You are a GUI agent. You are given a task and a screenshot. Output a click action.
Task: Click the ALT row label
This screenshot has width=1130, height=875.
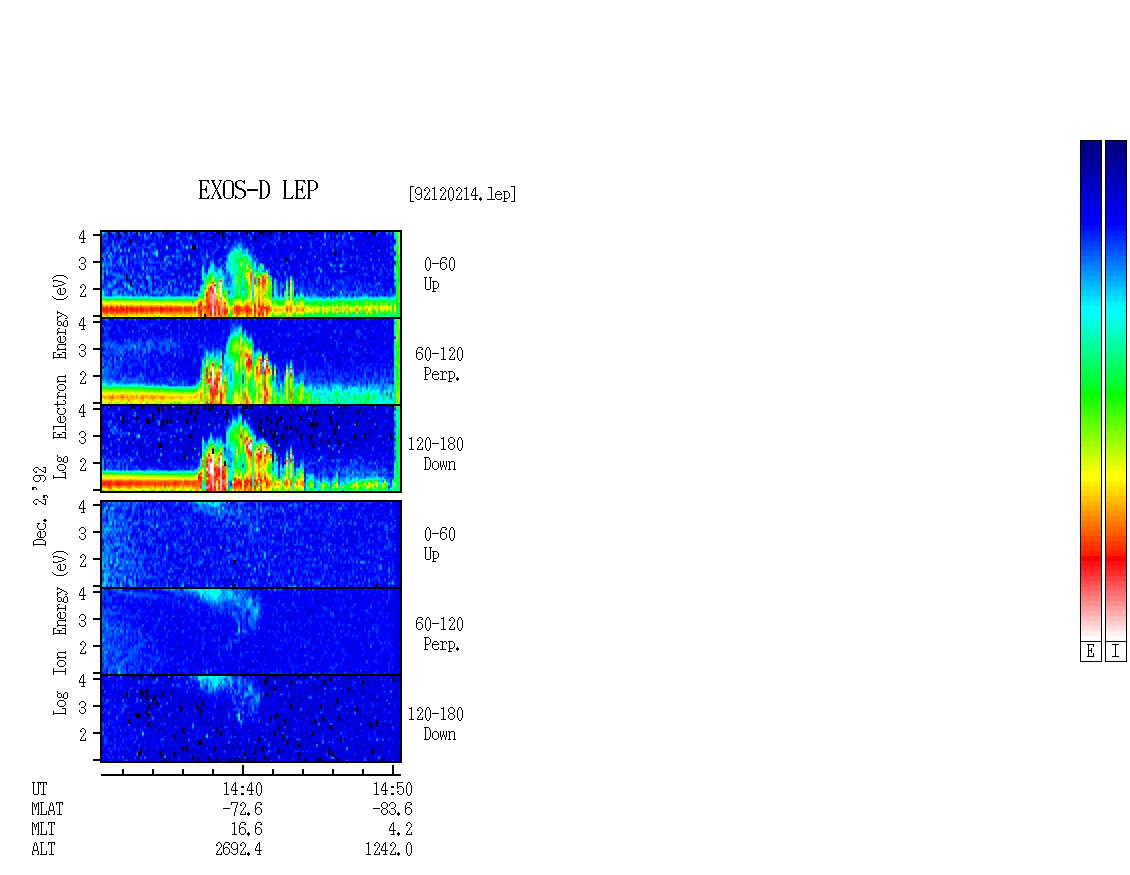[x=43, y=850]
